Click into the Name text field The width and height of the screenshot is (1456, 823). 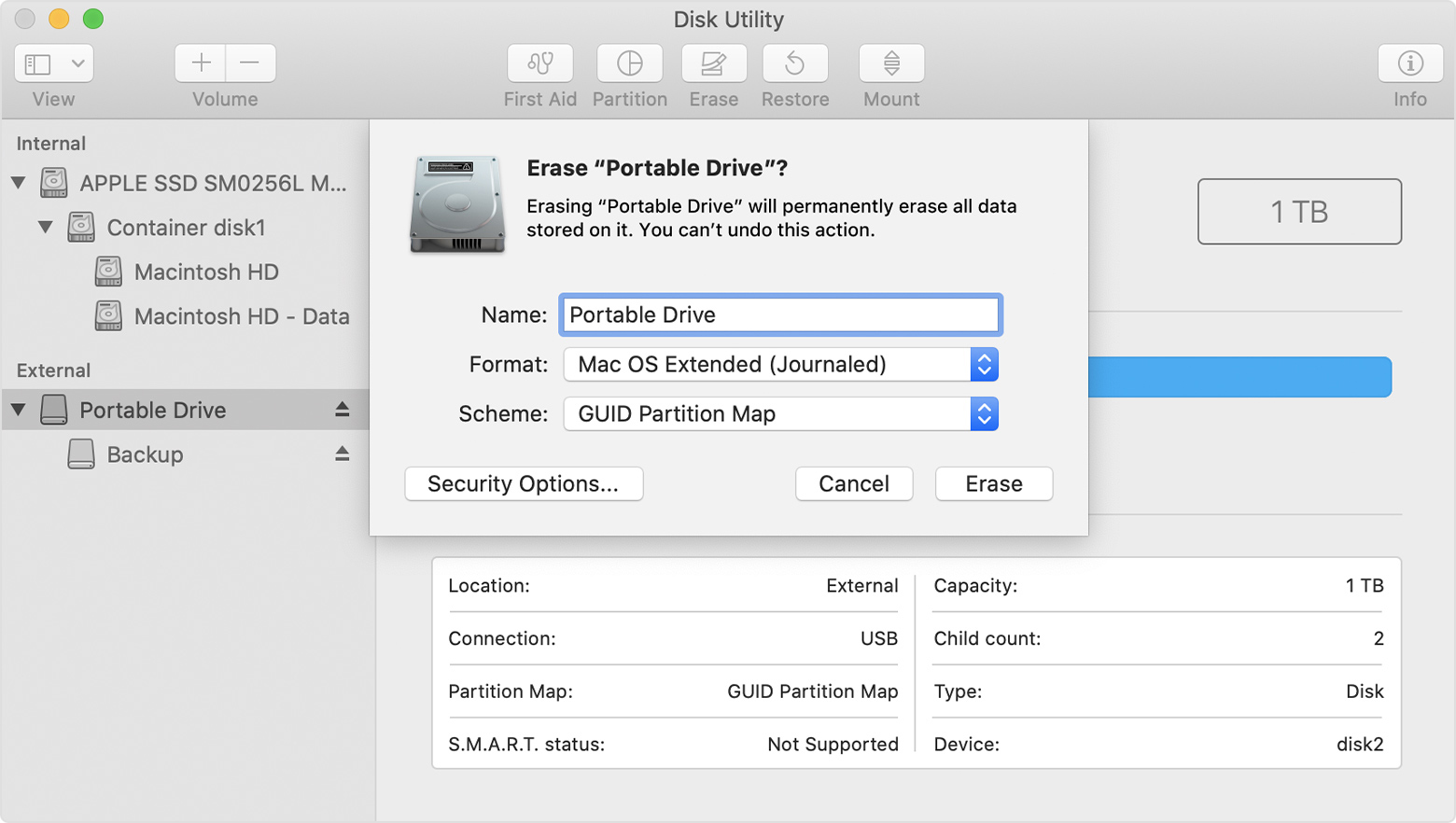click(x=780, y=315)
